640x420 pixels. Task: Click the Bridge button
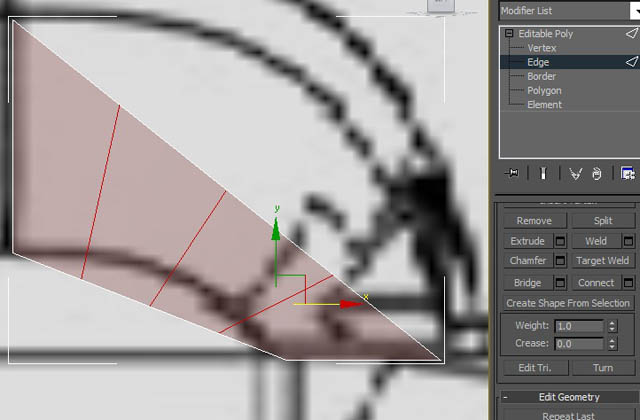pyautogui.click(x=528, y=282)
